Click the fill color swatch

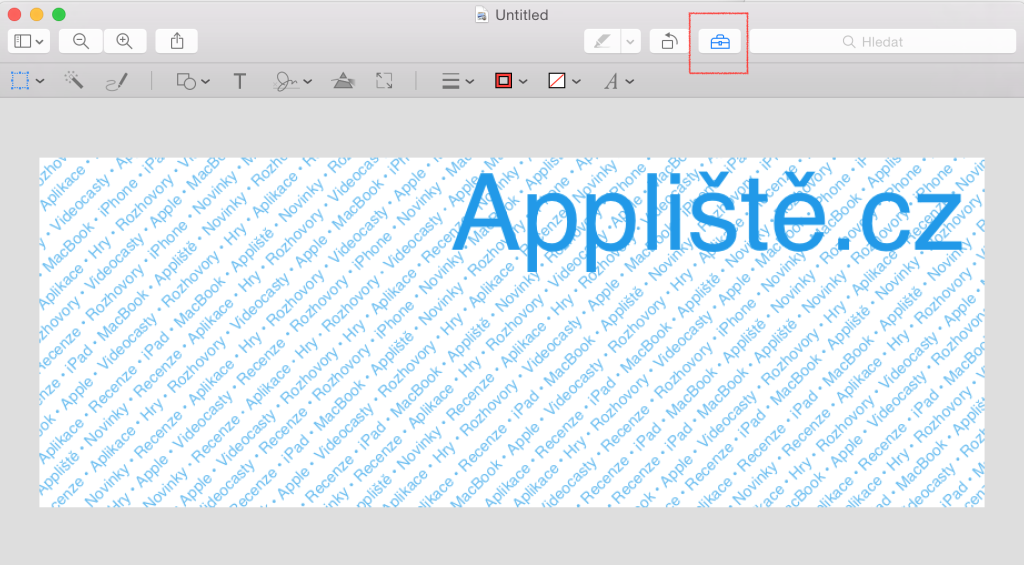[x=556, y=81]
